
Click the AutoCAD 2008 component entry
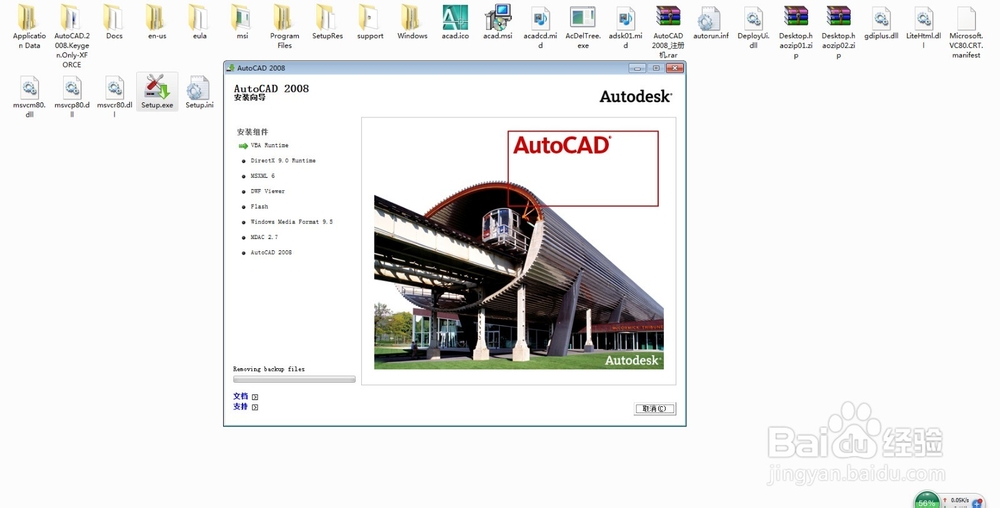pyautogui.click(x=271, y=252)
